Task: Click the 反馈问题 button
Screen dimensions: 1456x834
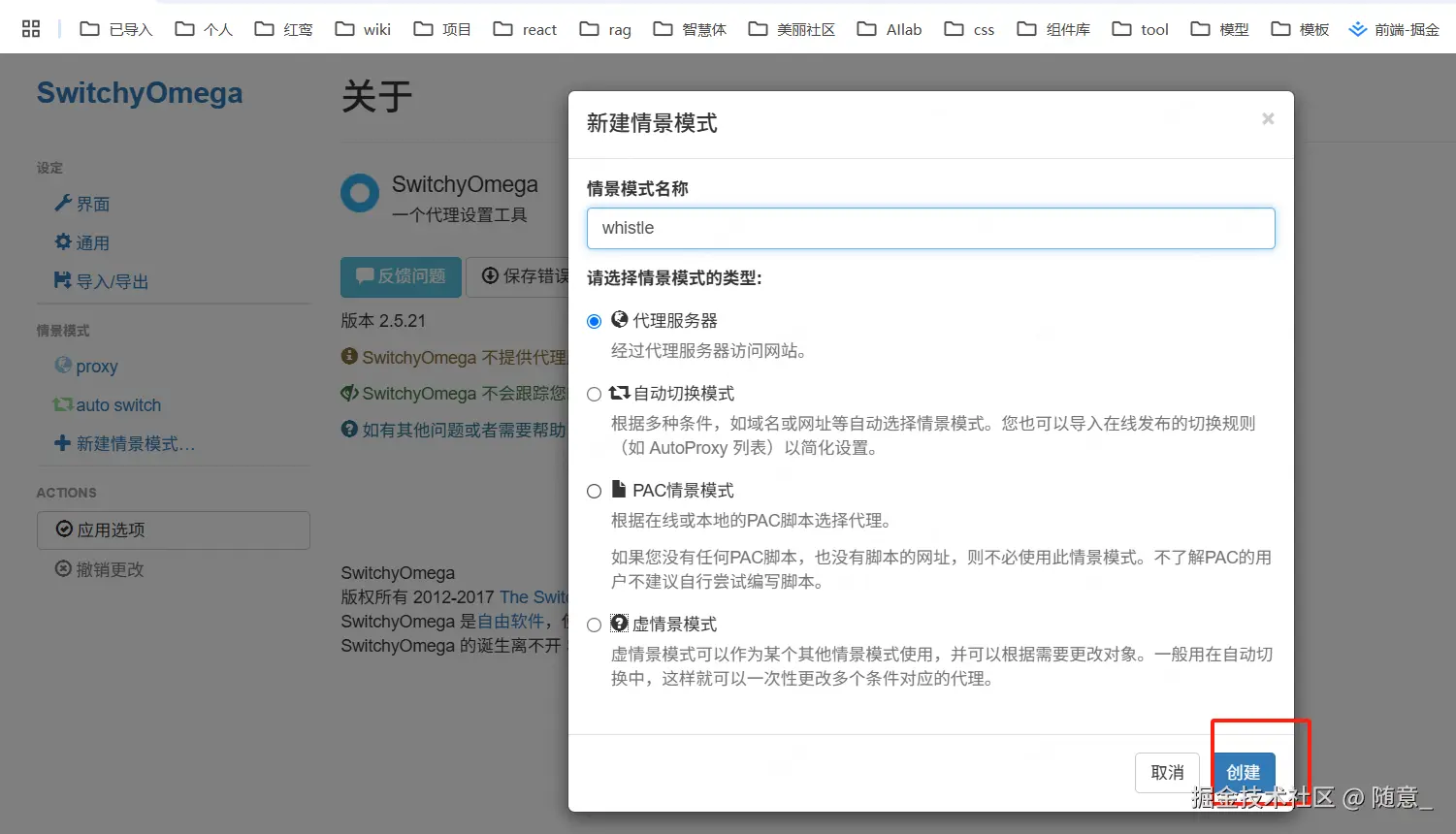Action: (401, 276)
